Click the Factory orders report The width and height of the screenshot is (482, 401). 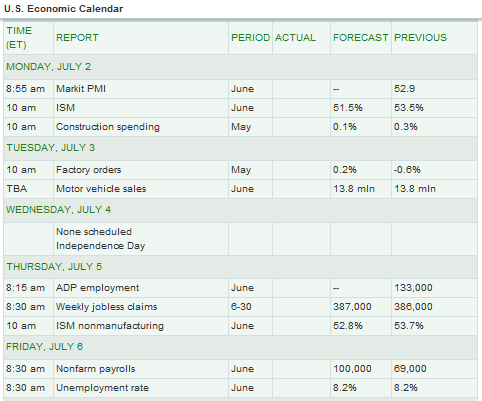[x=88, y=170]
